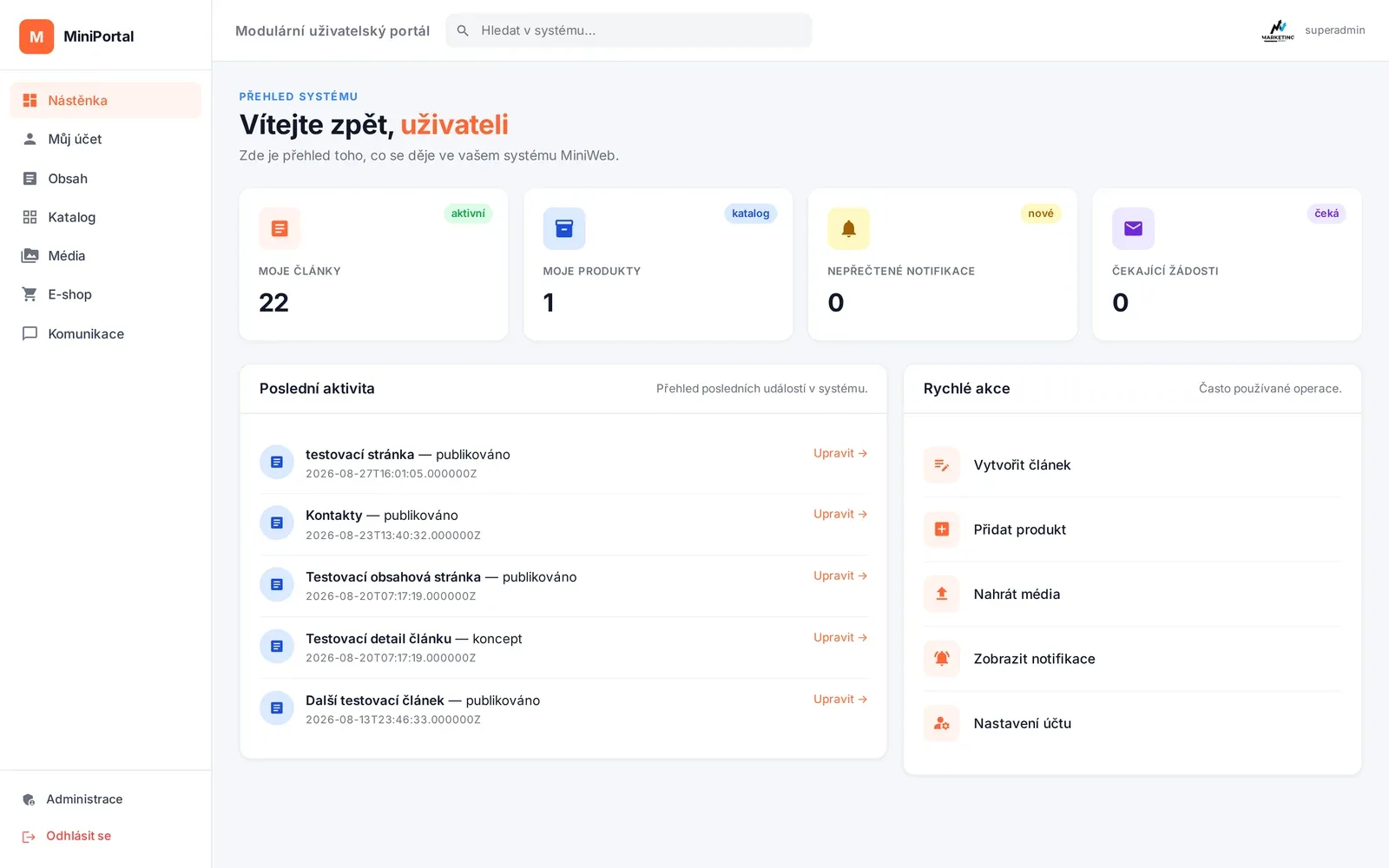Screen dimensions: 1389x868
Task: Click the Čekající žádosti envelope icon
Action: click(x=1133, y=228)
